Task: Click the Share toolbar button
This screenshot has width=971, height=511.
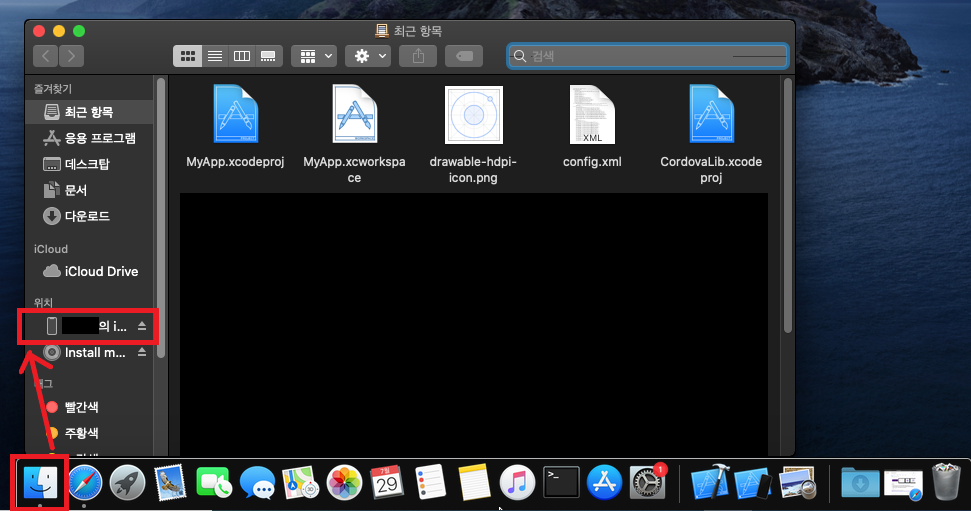Action: click(x=419, y=56)
